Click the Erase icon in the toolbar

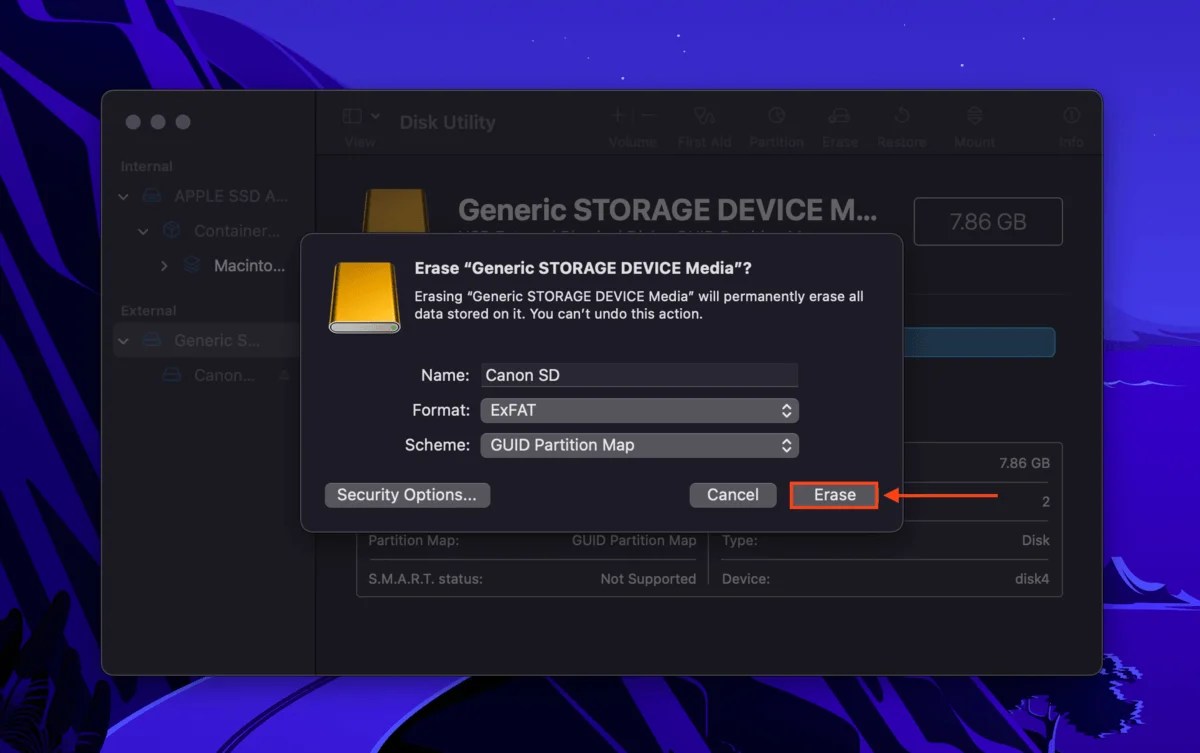[839, 125]
